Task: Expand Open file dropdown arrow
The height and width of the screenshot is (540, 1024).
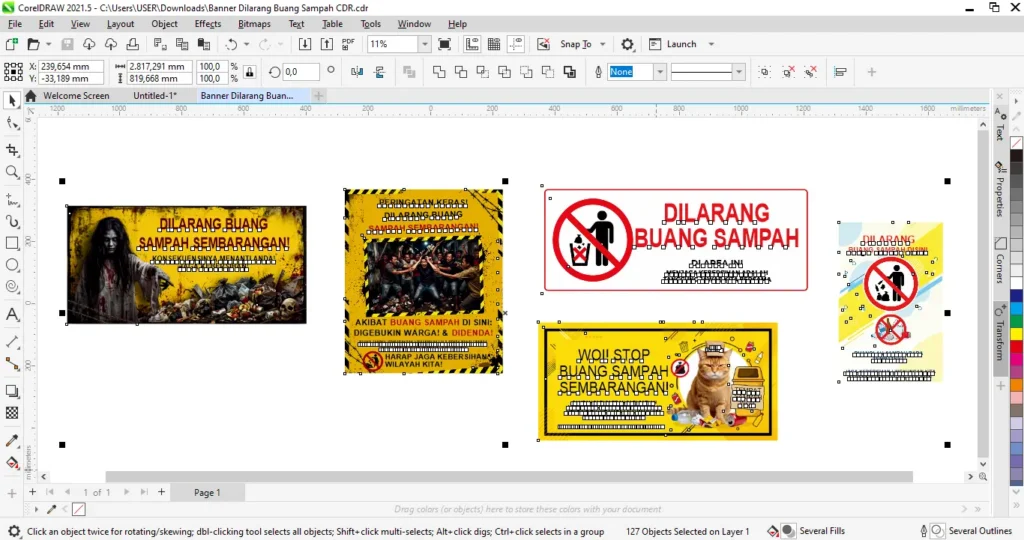Action: tap(48, 44)
